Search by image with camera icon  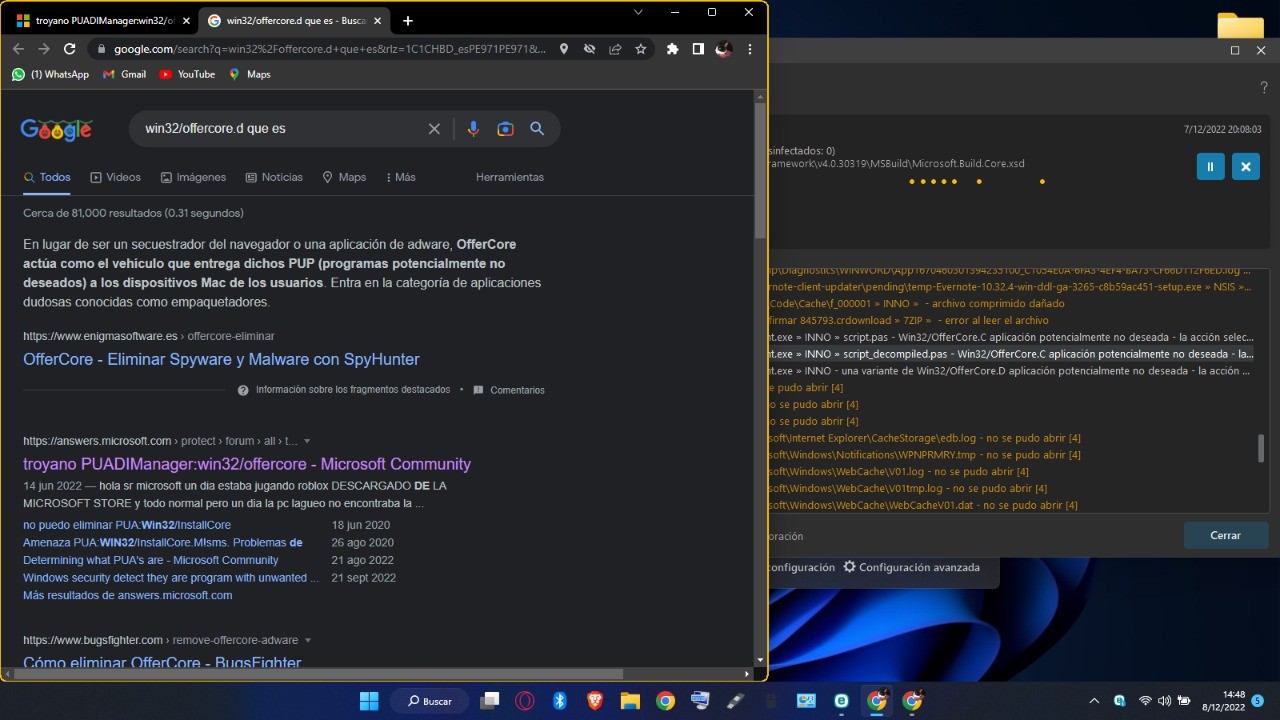(505, 128)
